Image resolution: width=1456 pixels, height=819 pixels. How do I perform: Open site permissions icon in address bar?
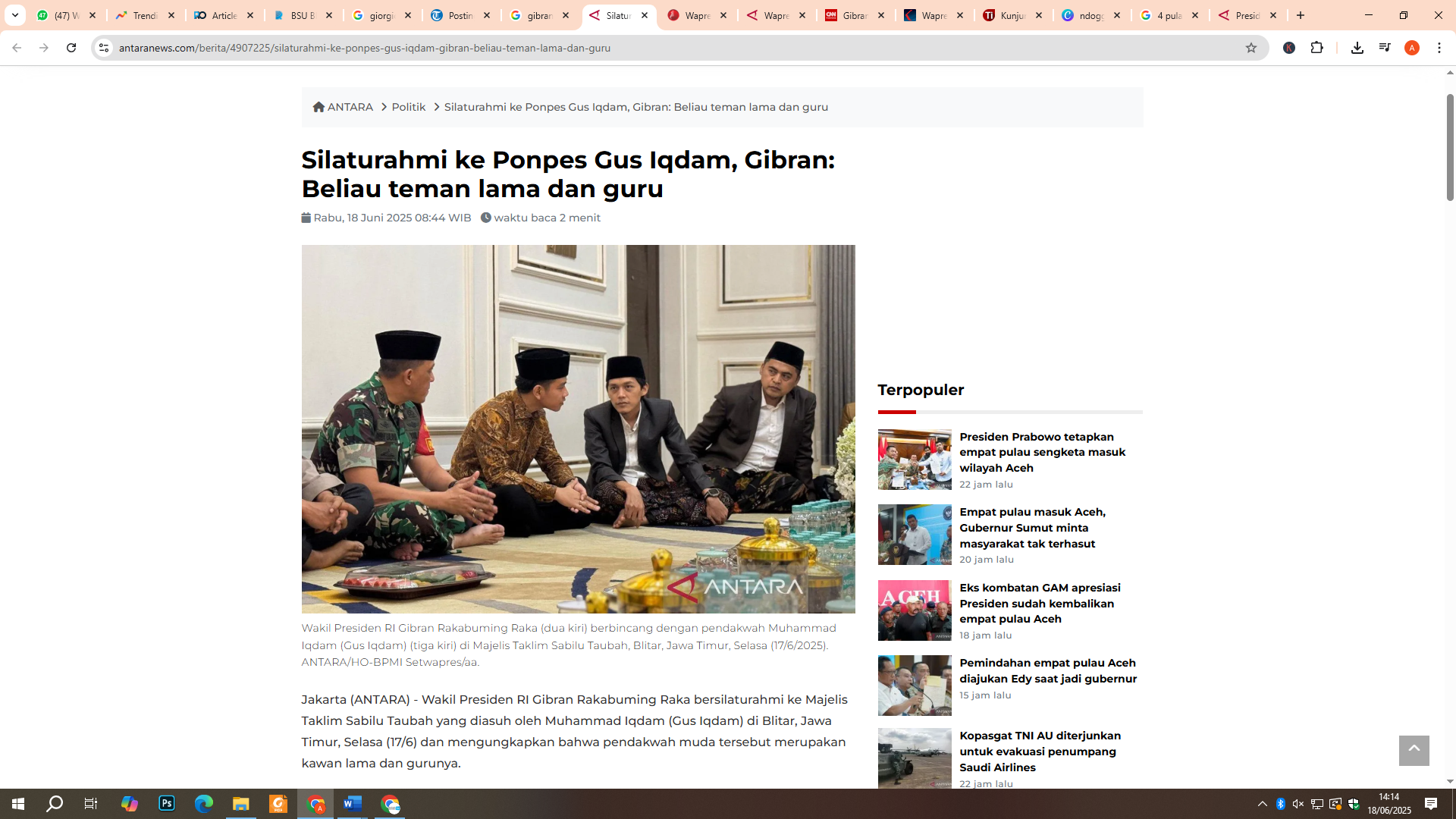click(x=103, y=47)
